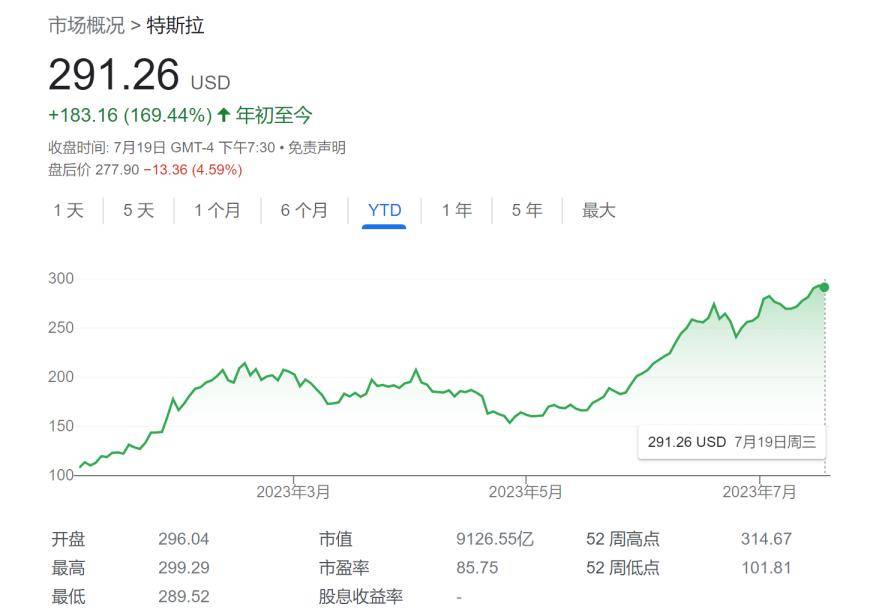Click the 盘后价 after-hours price text
The image size is (870, 616).
(x=145, y=170)
